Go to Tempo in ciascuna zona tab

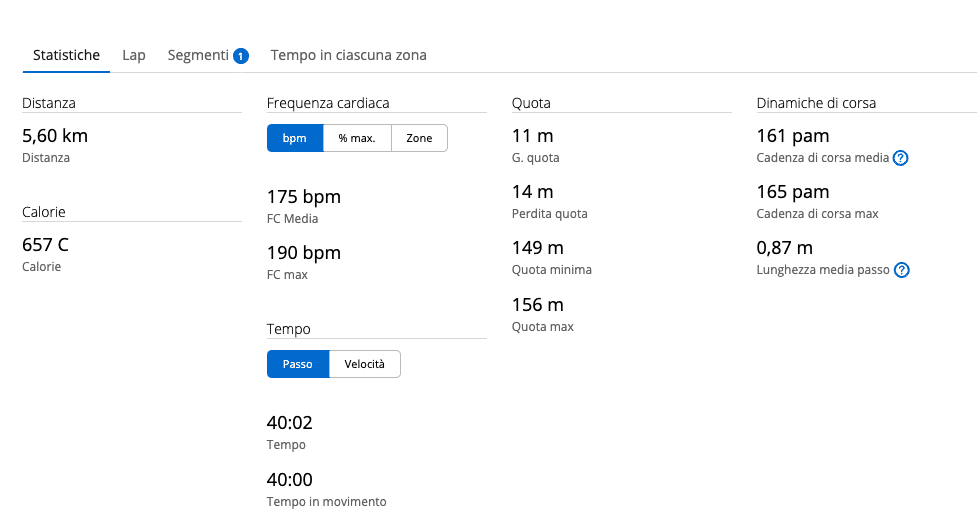pos(348,55)
